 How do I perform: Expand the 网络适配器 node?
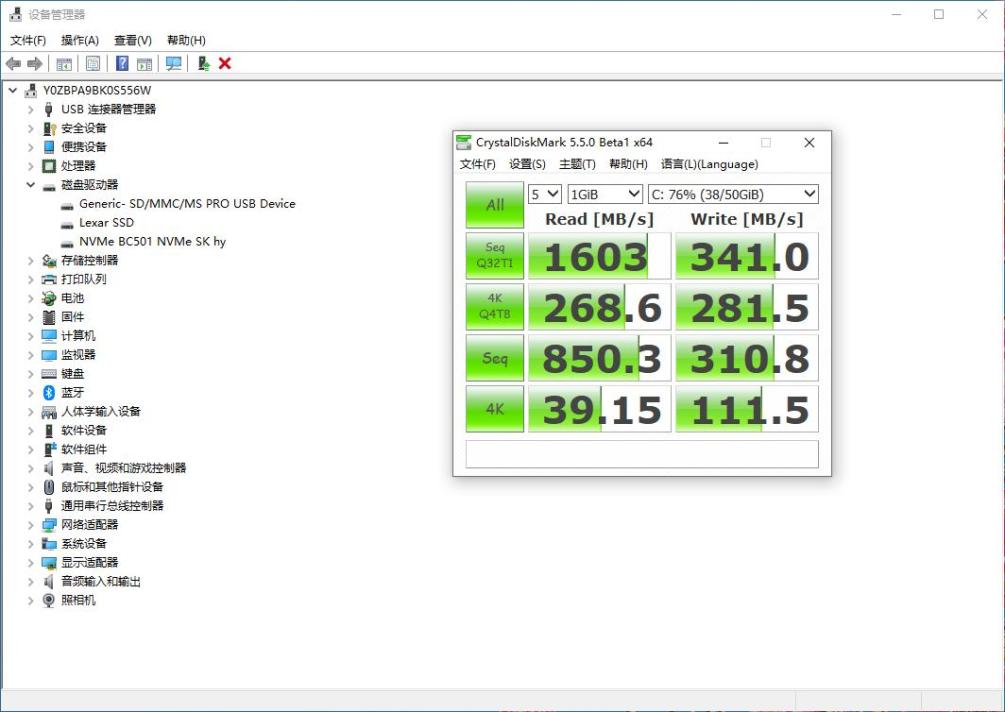30,525
